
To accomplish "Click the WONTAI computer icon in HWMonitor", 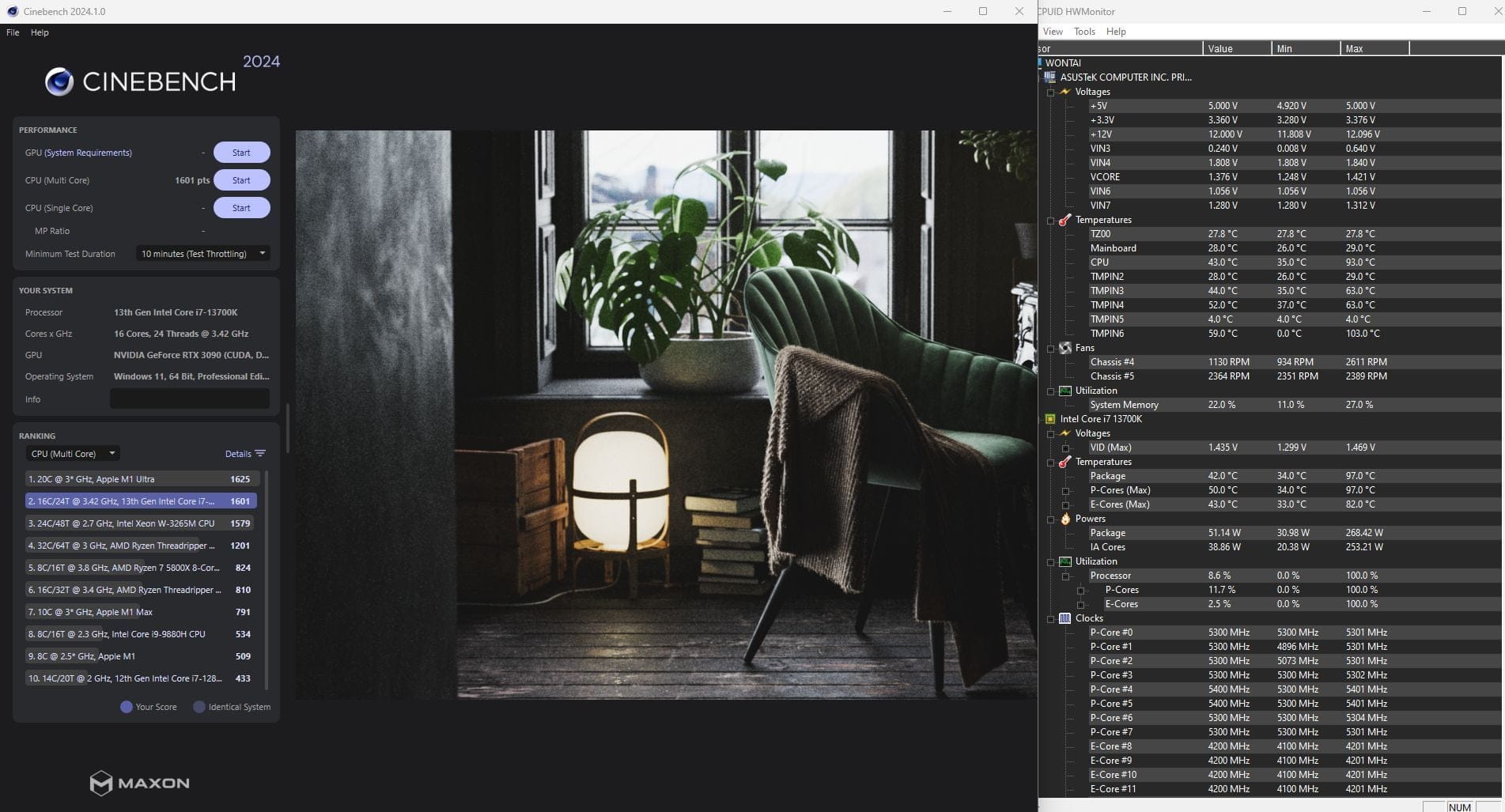I will coord(1040,63).
